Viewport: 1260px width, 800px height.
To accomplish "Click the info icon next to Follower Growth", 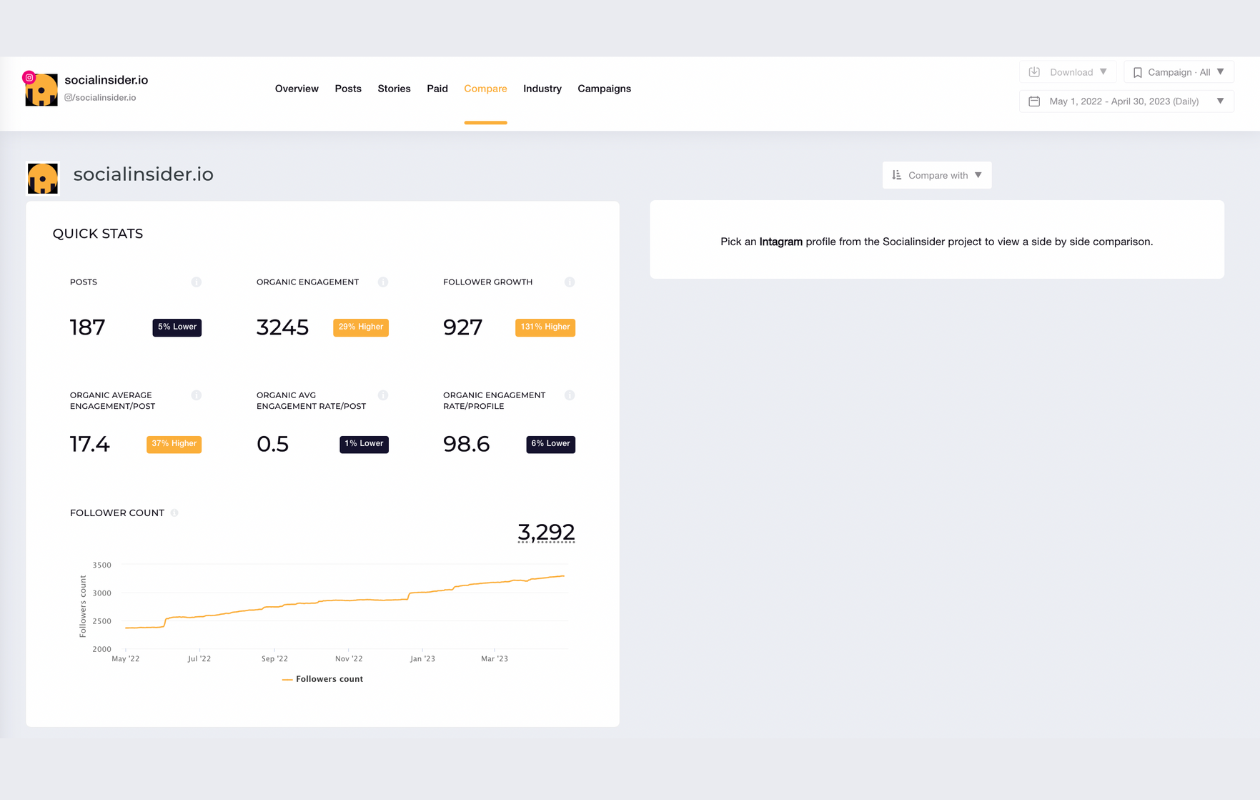I will 570,282.
